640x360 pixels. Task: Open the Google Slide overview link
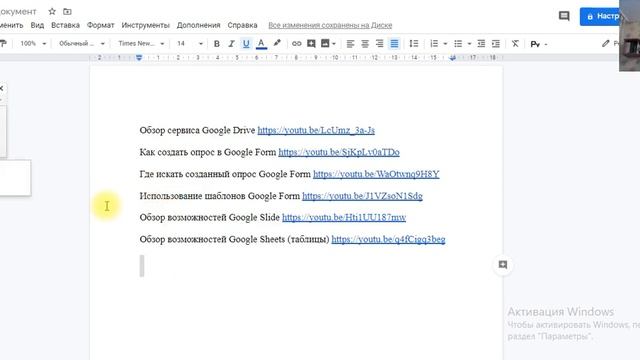pyautogui.click(x=344, y=218)
